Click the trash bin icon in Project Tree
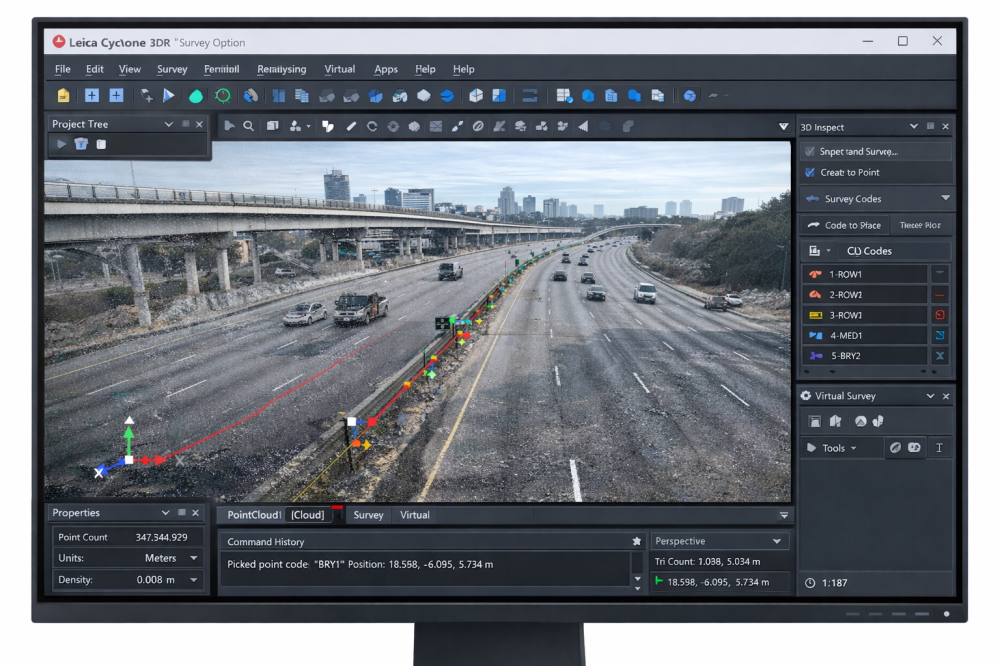This screenshot has width=1000, height=666. (81, 144)
